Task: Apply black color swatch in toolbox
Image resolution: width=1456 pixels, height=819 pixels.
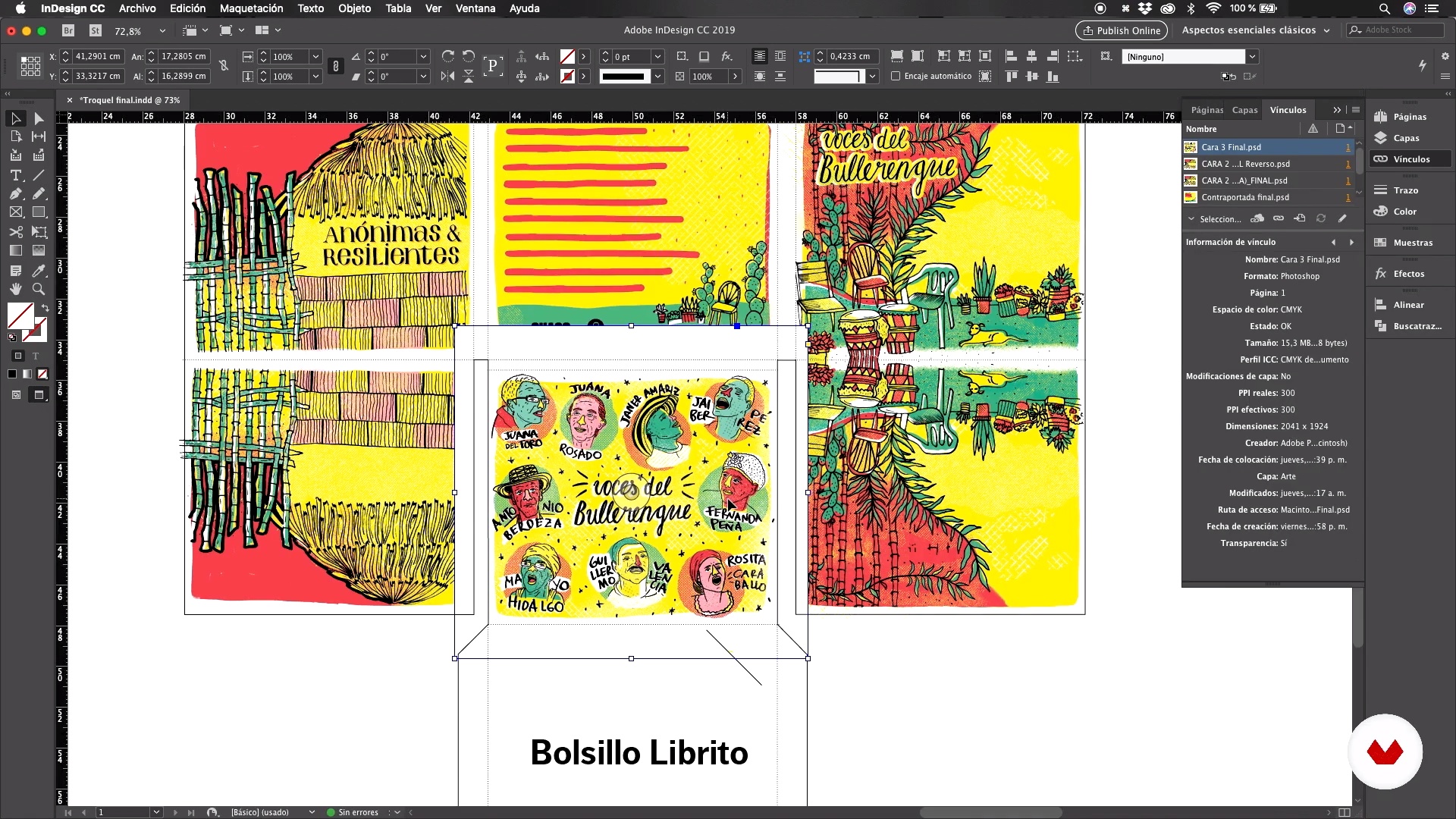Action: (x=12, y=374)
